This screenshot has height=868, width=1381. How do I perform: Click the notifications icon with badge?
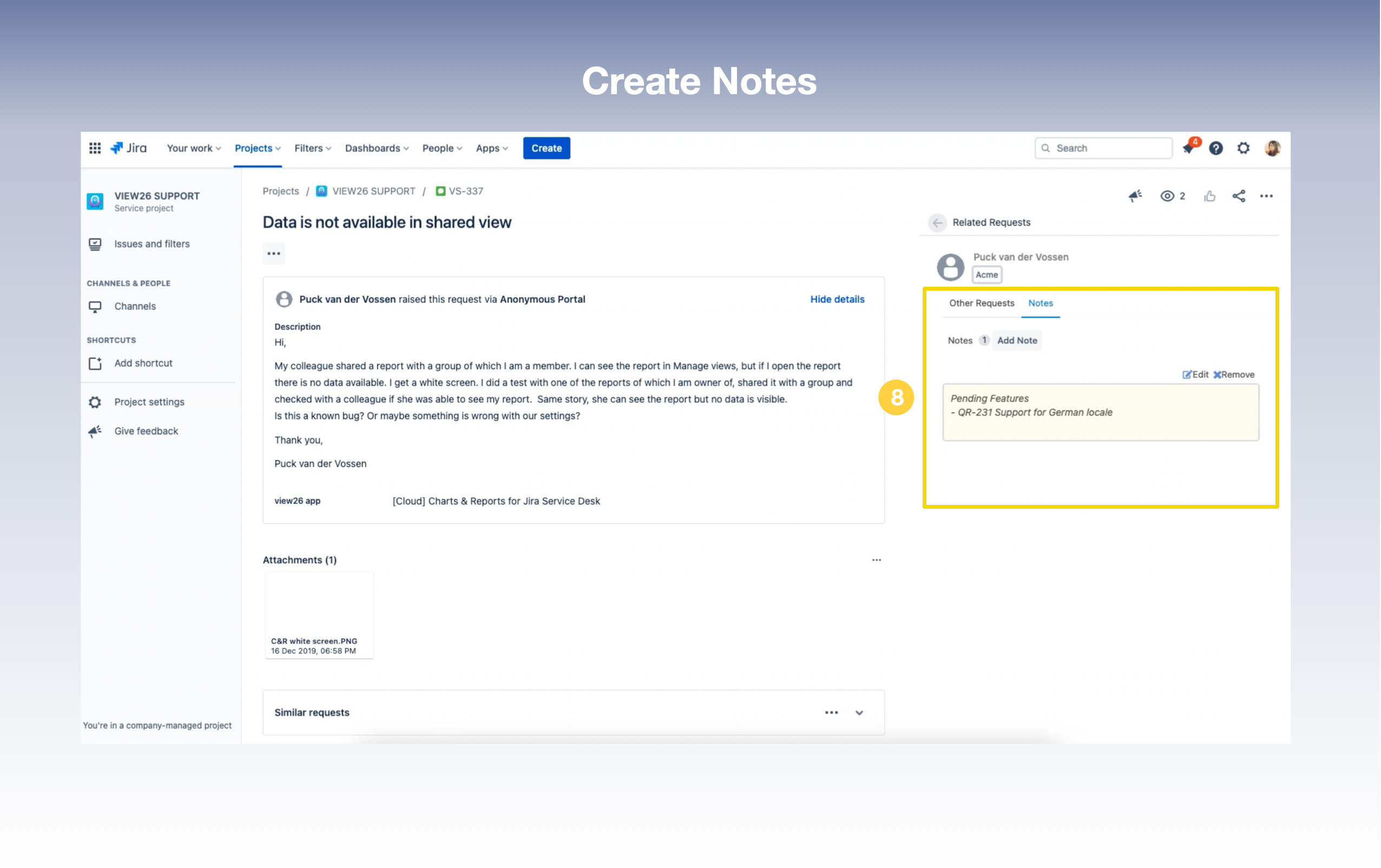[x=1188, y=148]
